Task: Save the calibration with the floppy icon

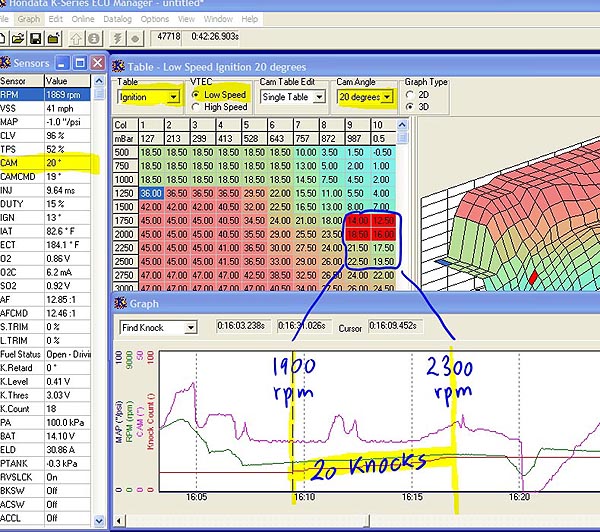Action: [x=36, y=38]
